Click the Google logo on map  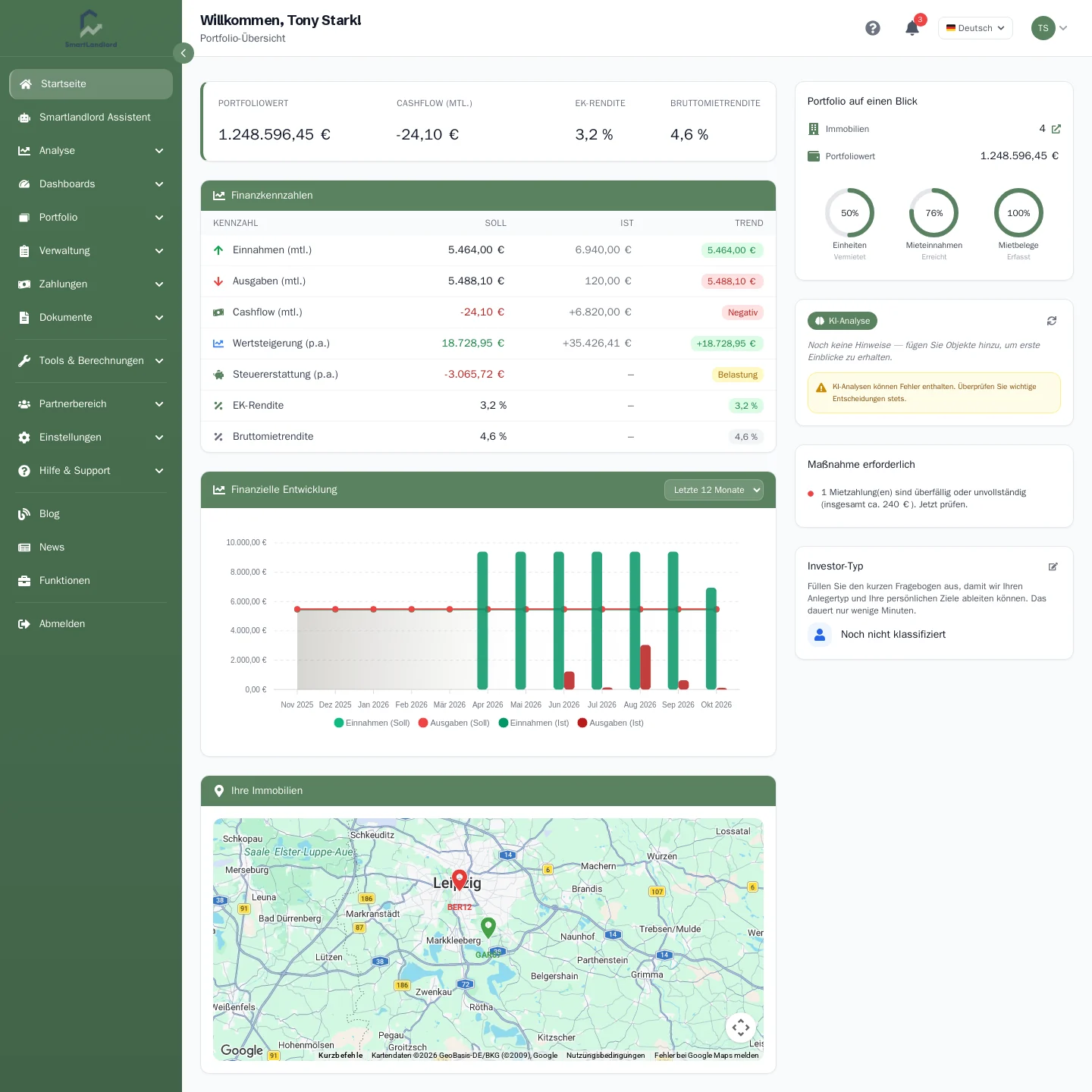[242, 1050]
